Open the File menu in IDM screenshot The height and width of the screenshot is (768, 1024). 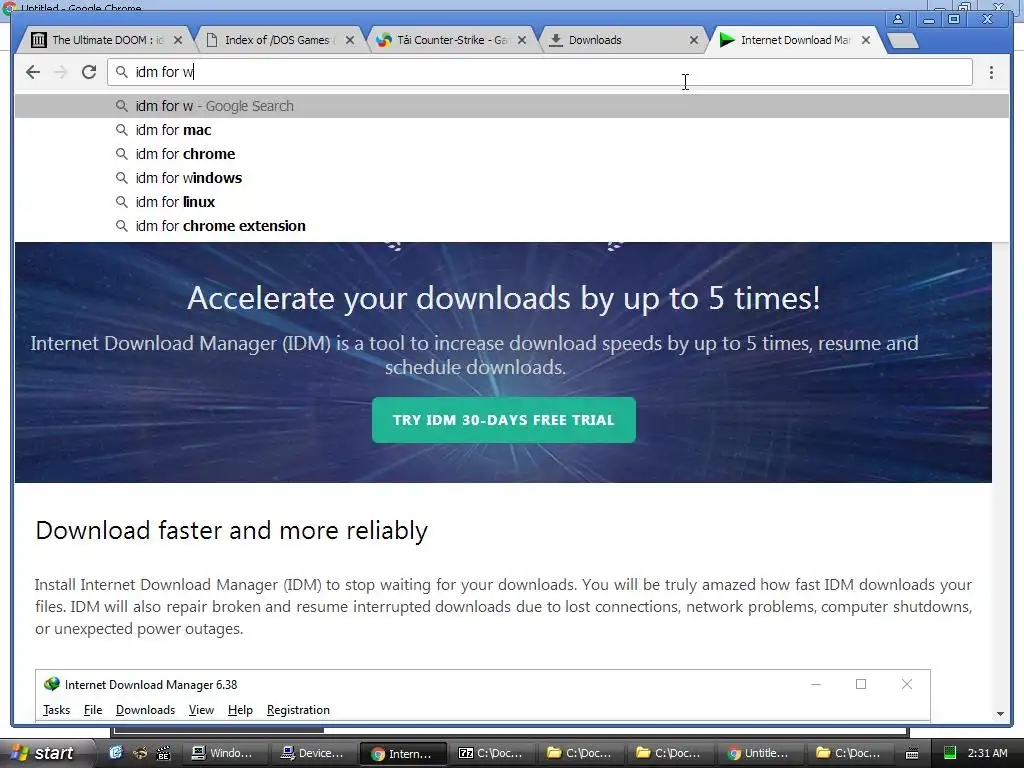(93, 710)
